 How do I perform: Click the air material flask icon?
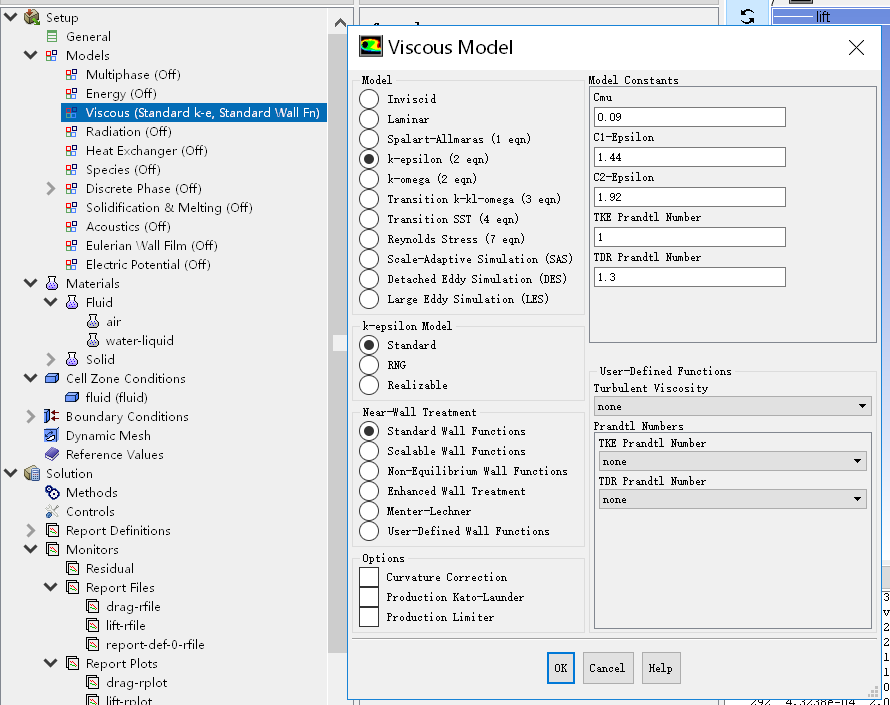tap(93, 321)
